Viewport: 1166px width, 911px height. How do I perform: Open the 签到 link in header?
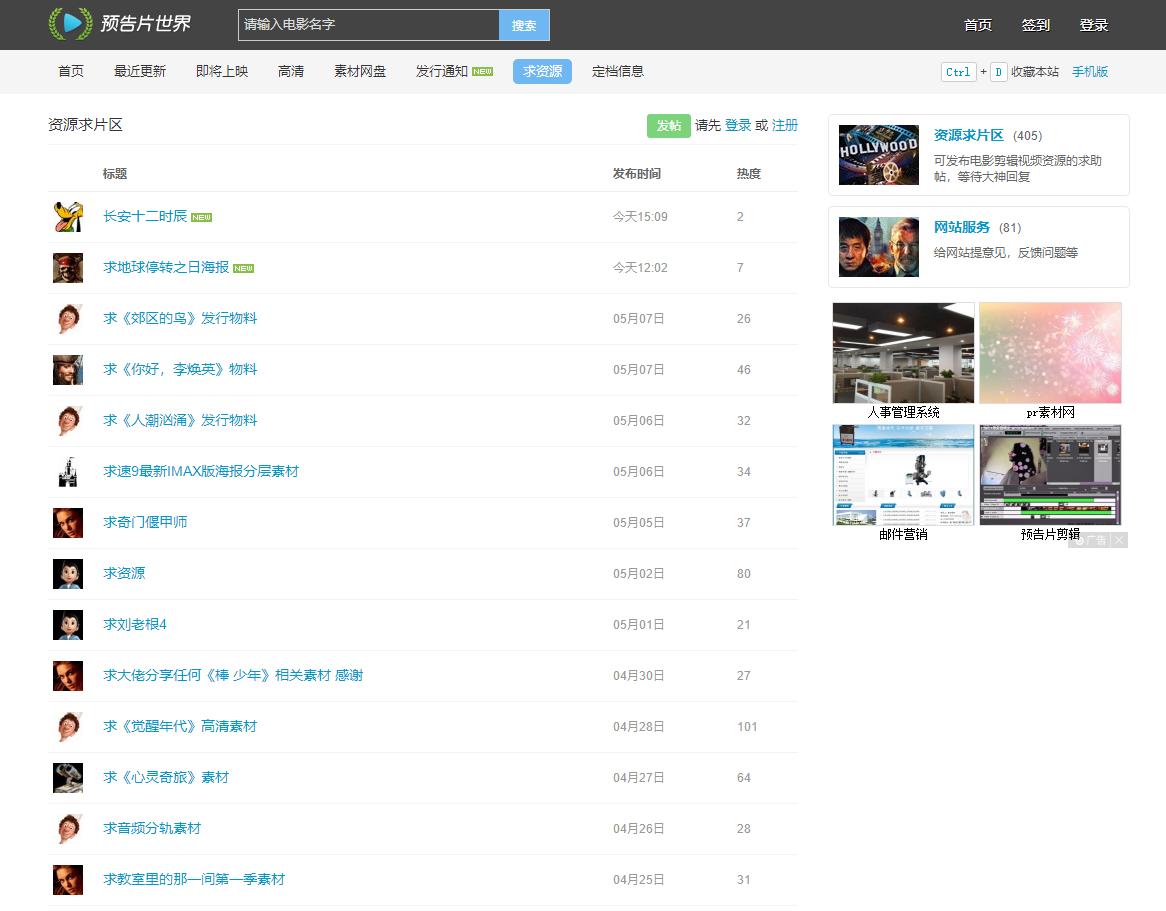point(1035,25)
